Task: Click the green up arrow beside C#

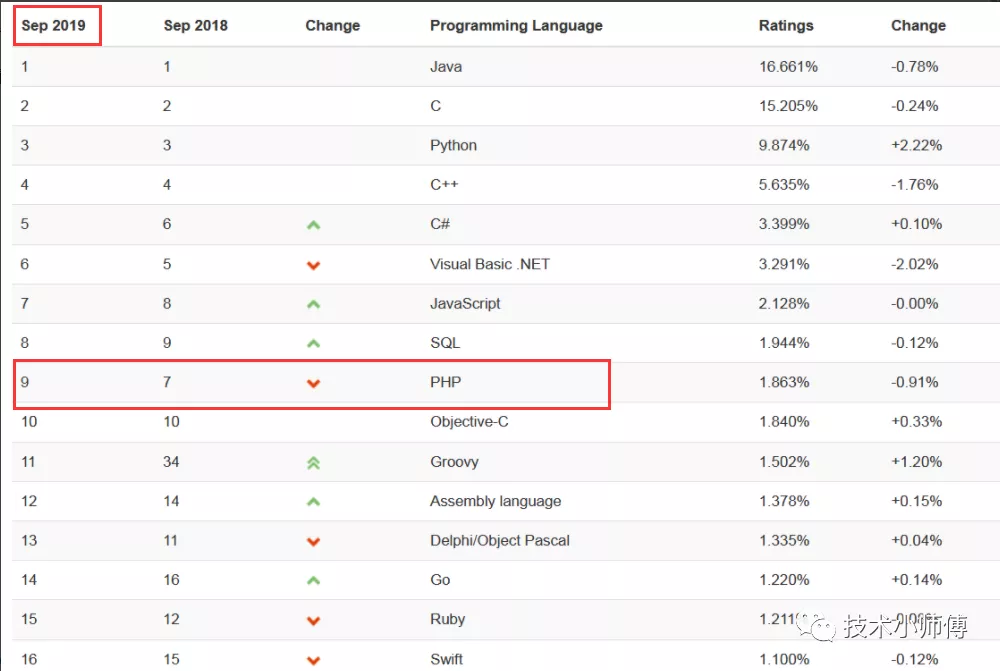Action: pyautogui.click(x=313, y=225)
